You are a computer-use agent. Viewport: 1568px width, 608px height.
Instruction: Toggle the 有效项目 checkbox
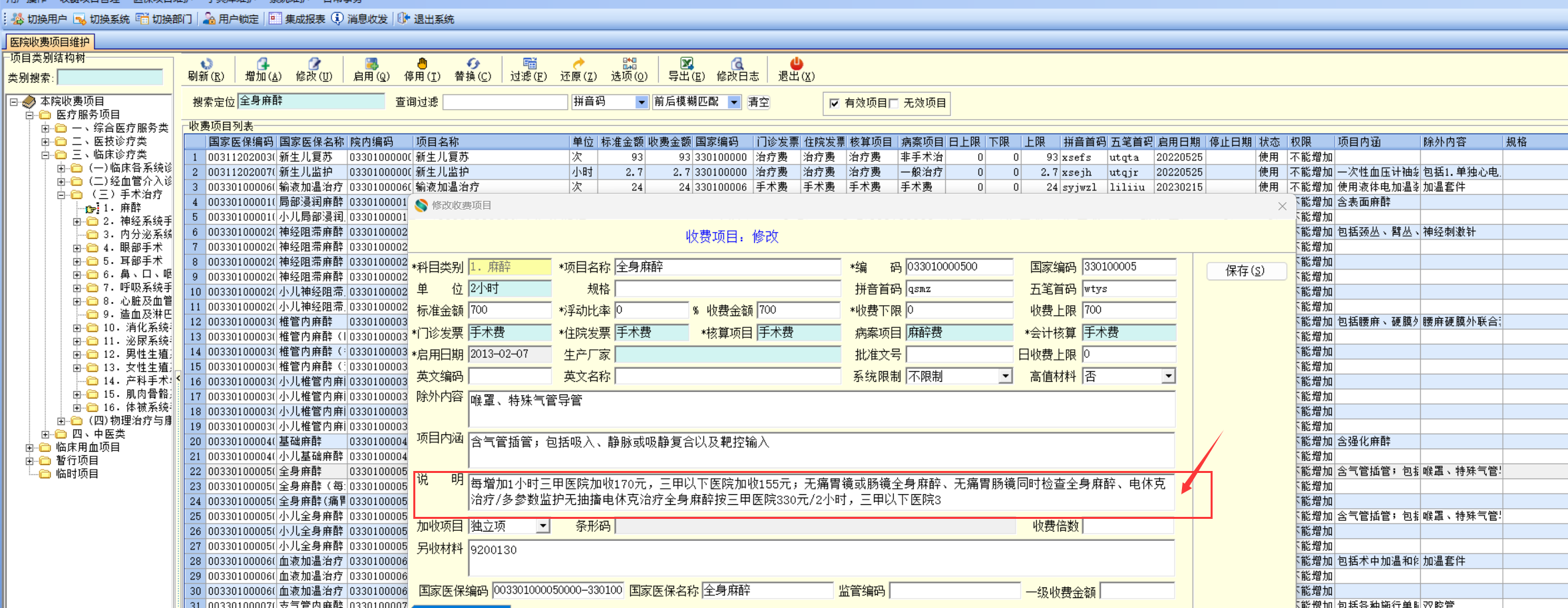pos(834,103)
